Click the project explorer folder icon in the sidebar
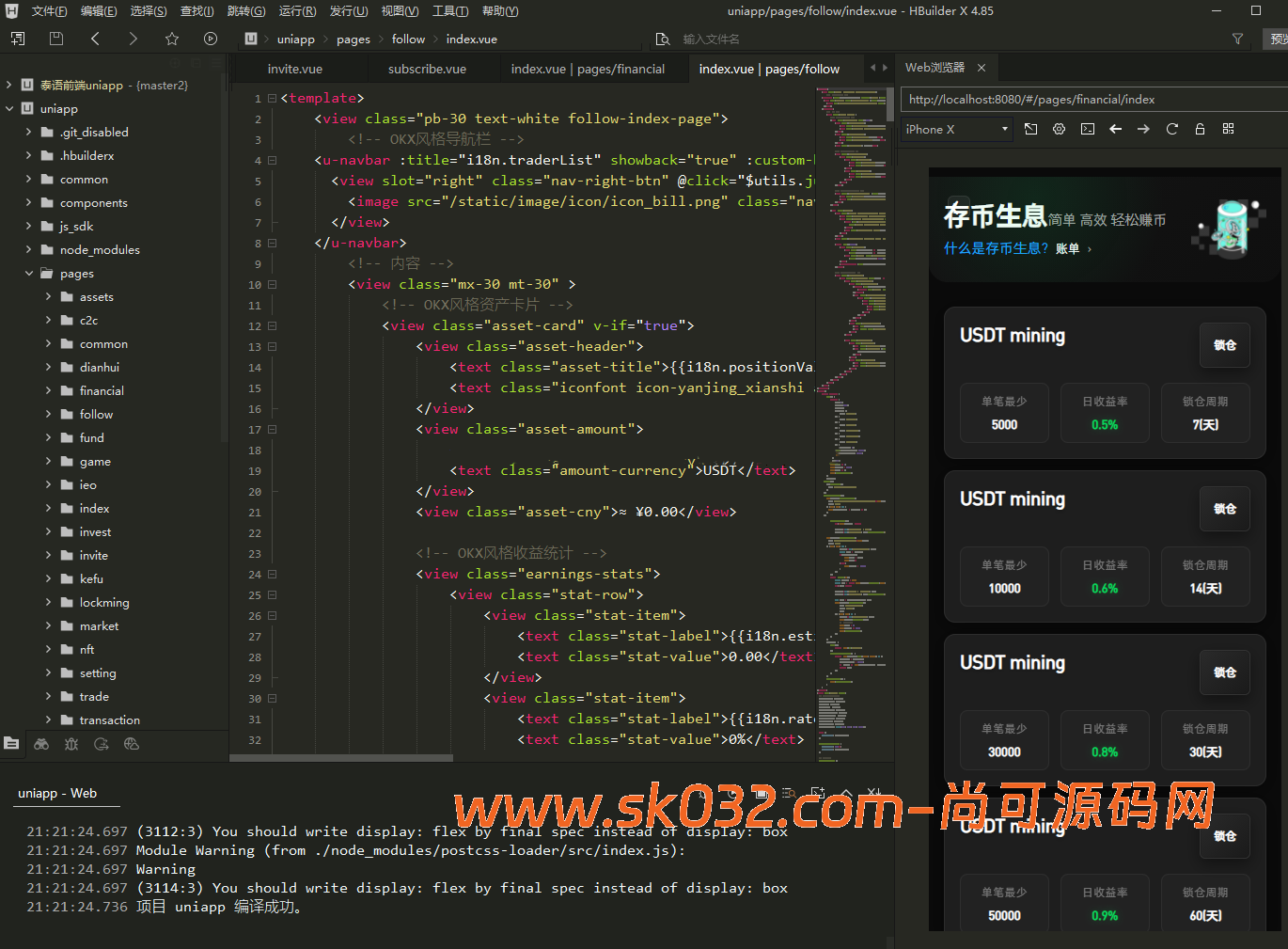 pos(11,743)
